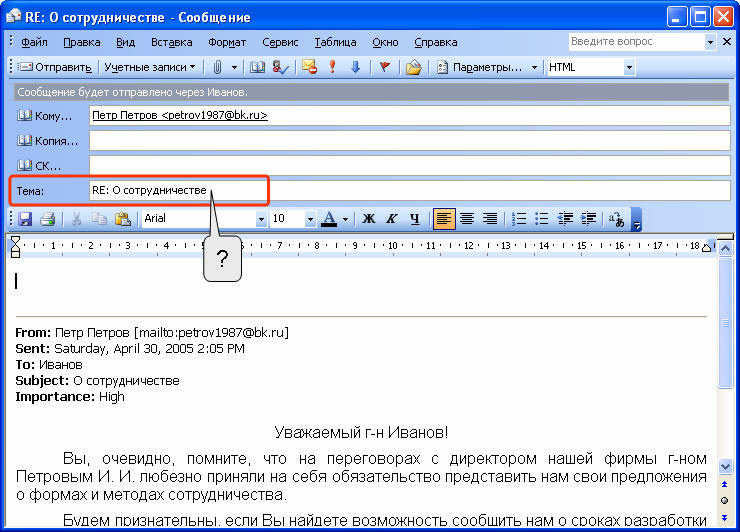Click the decrease indent icon

click(565, 219)
